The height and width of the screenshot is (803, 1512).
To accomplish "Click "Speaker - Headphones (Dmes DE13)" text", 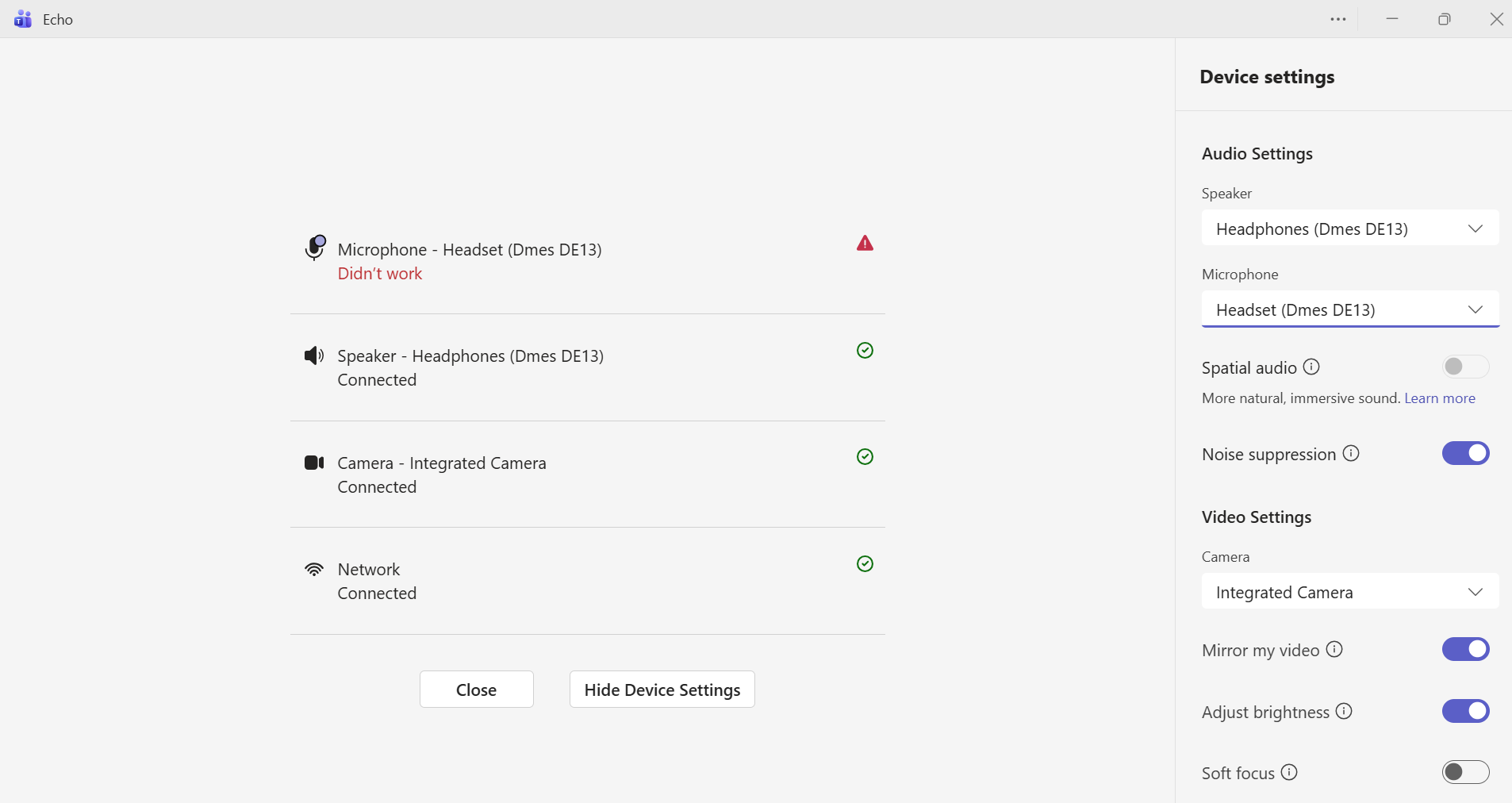I will (x=470, y=356).
